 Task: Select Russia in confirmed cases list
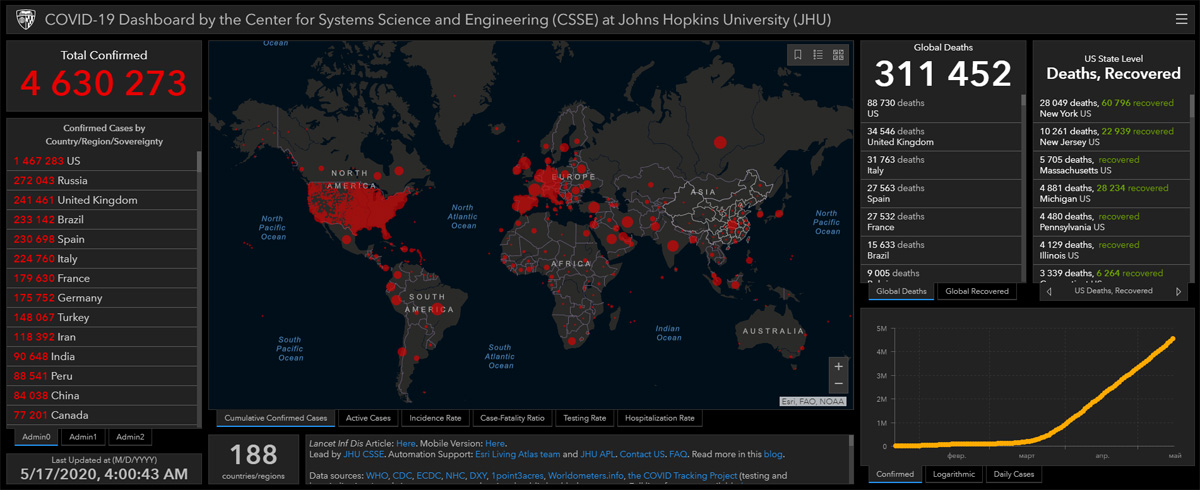point(103,181)
